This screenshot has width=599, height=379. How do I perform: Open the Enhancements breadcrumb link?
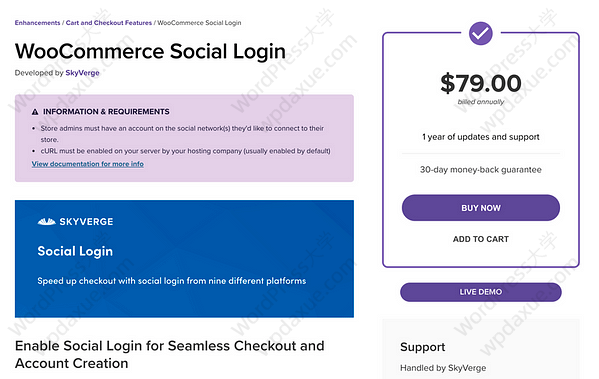[x=37, y=23]
